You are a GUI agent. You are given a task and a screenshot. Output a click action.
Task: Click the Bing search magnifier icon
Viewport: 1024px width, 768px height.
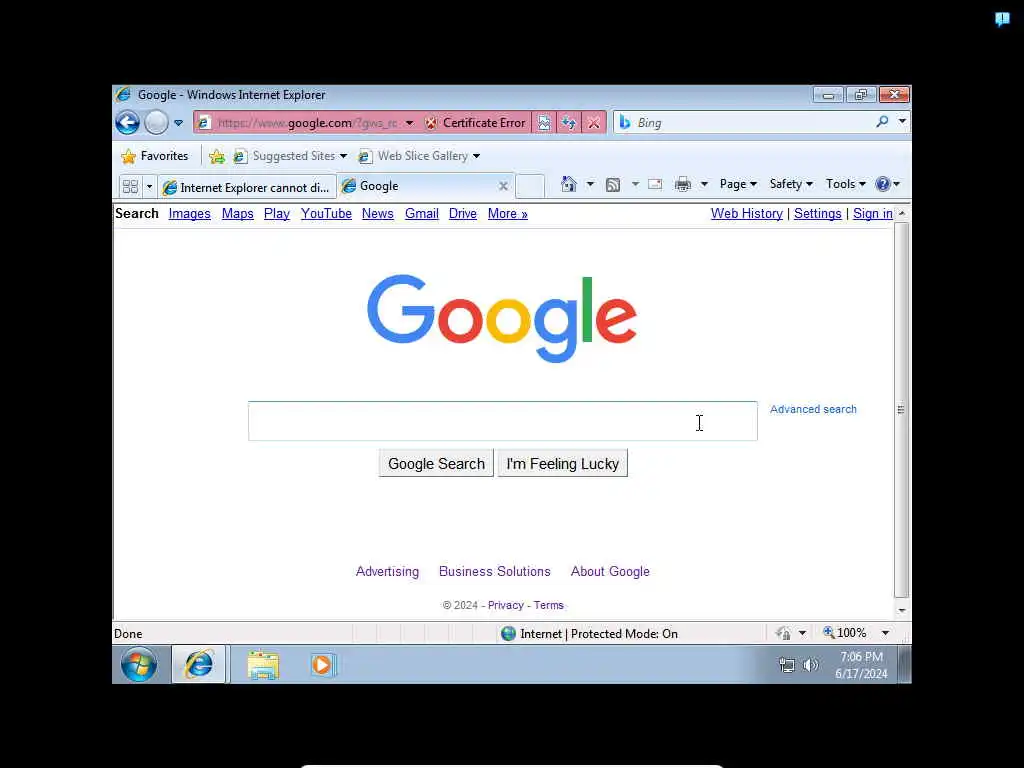pos(882,121)
